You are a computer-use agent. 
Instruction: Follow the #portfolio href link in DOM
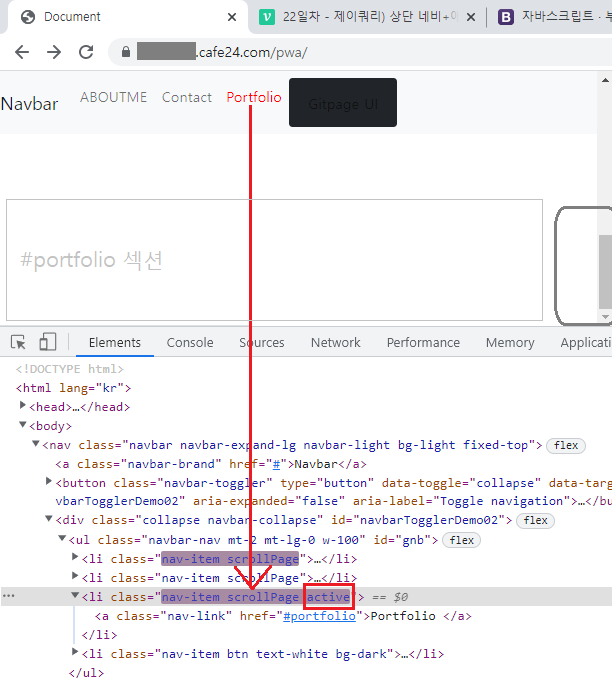point(319,616)
